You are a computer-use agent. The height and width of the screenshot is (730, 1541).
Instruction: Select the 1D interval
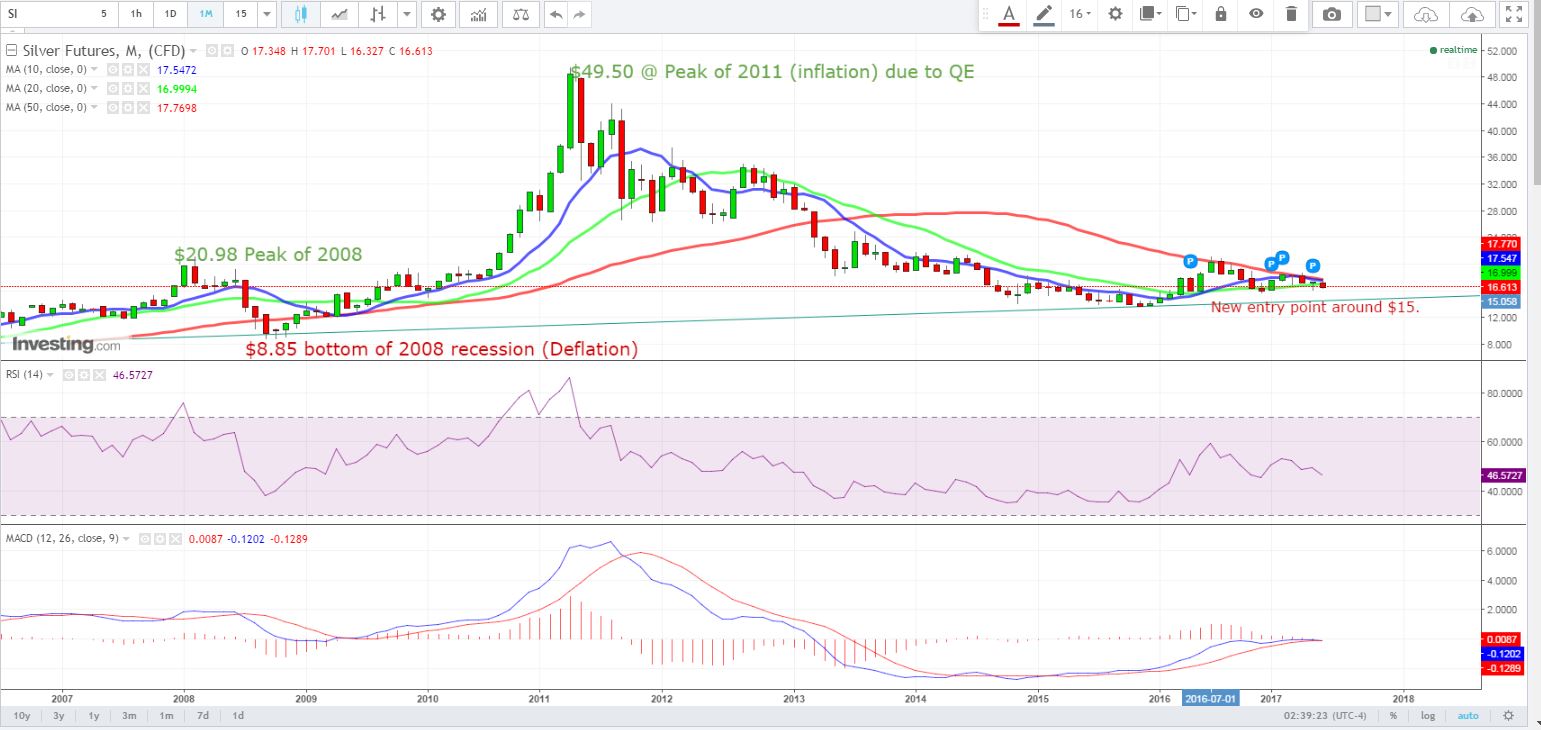coord(170,14)
